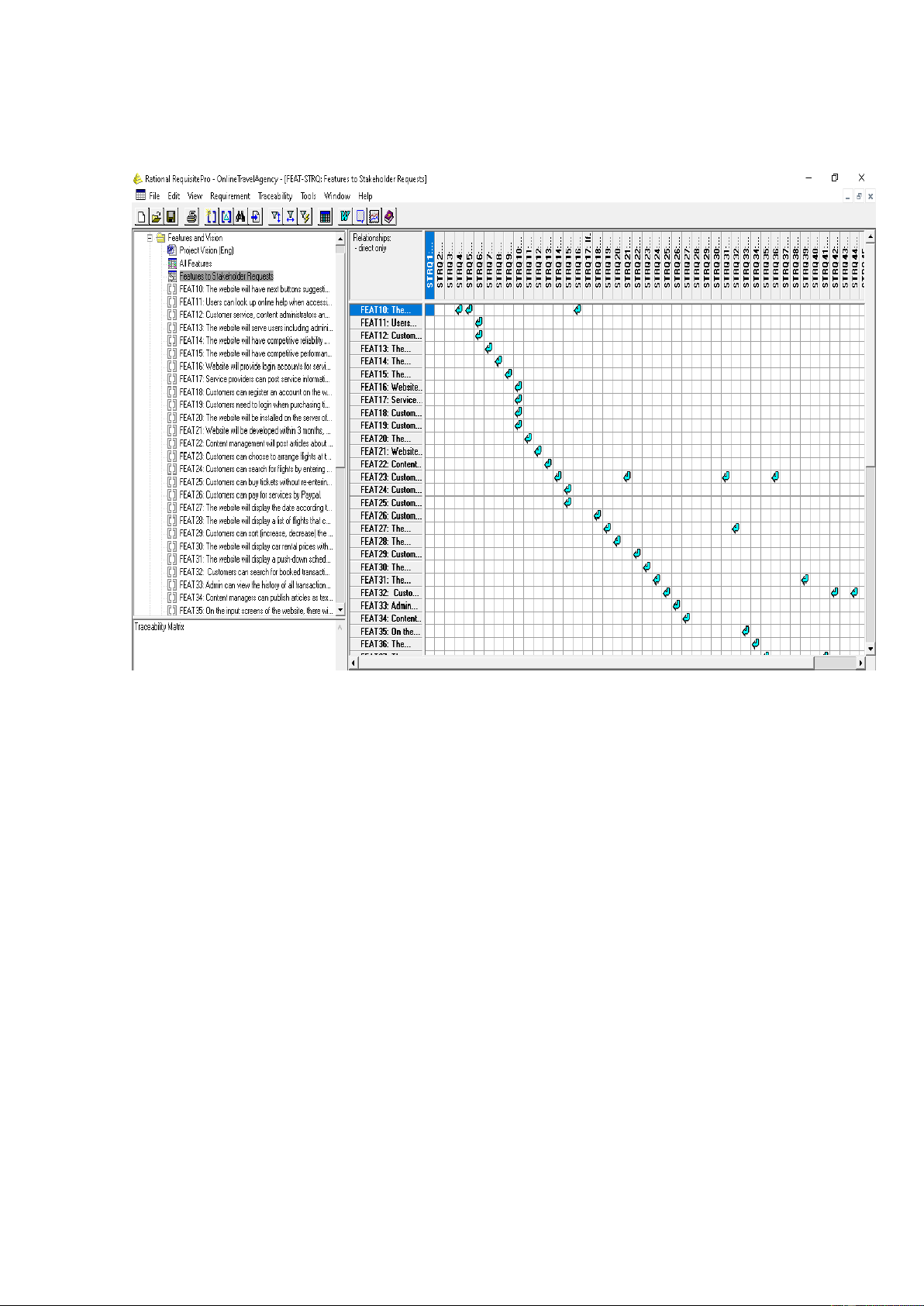Open Project Vision (Eng) document
This screenshot has height=1306, width=924.
click(206, 250)
